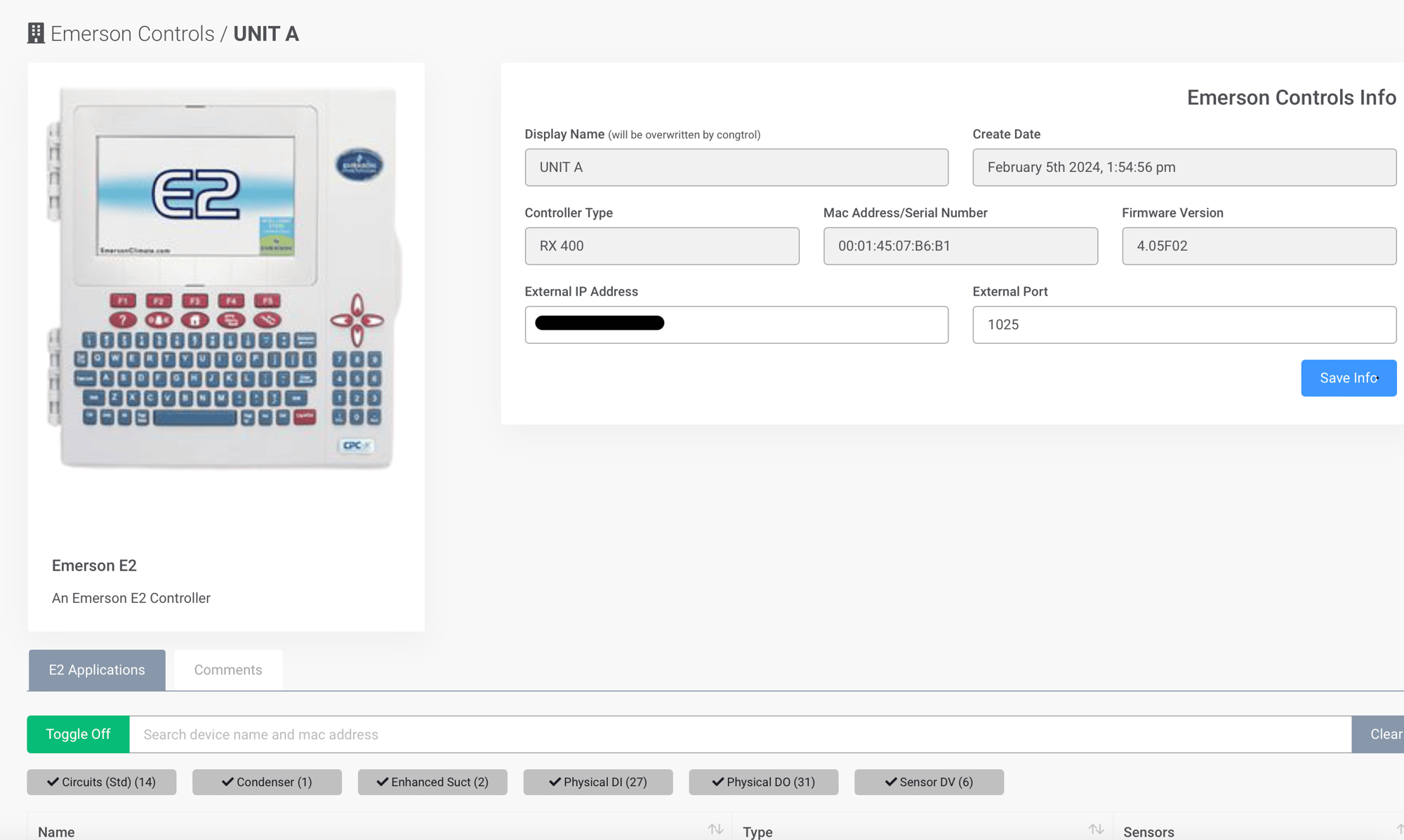The width and height of the screenshot is (1404, 840).
Task: Open the Comments tab
Action: click(228, 670)
